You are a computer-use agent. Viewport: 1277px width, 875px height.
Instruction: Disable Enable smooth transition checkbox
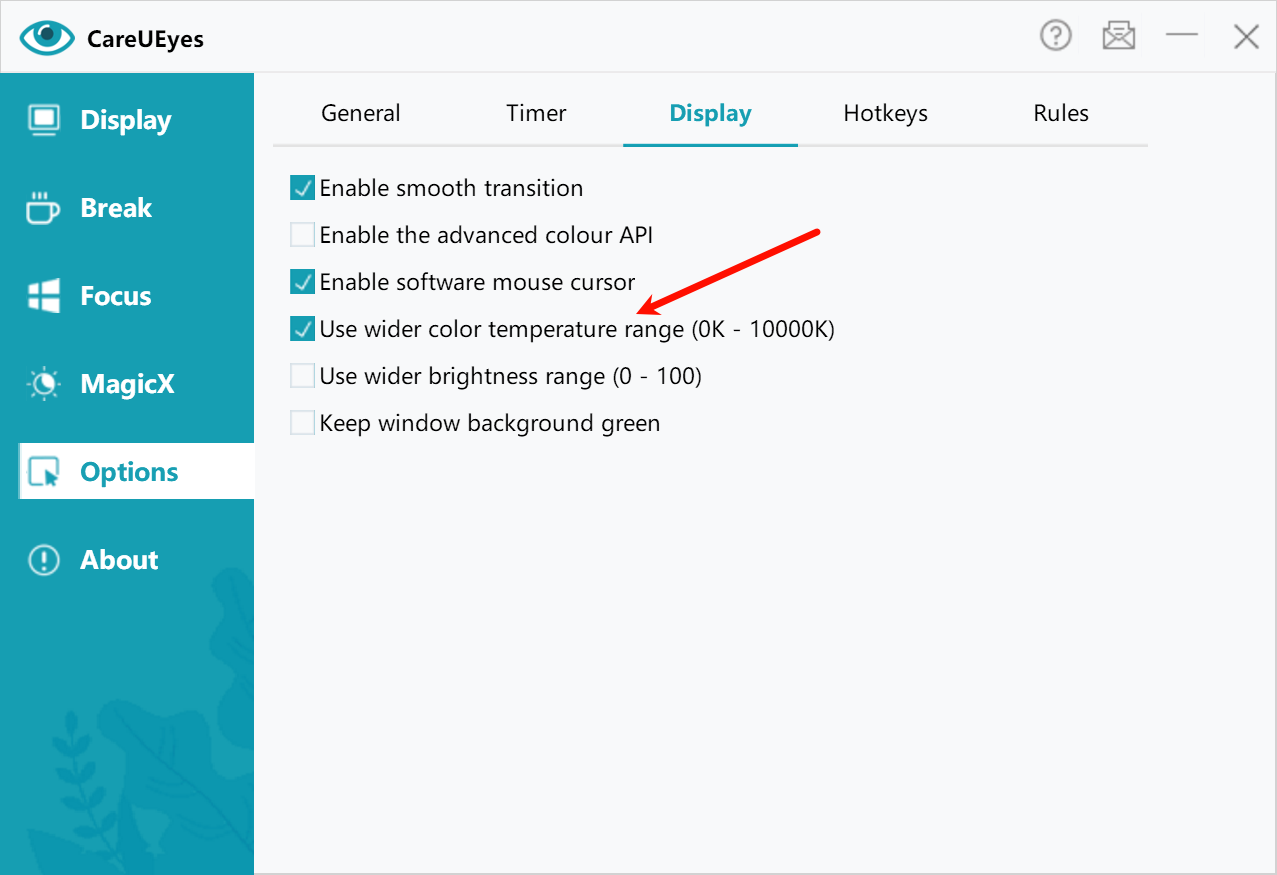[x=302, y=188]
